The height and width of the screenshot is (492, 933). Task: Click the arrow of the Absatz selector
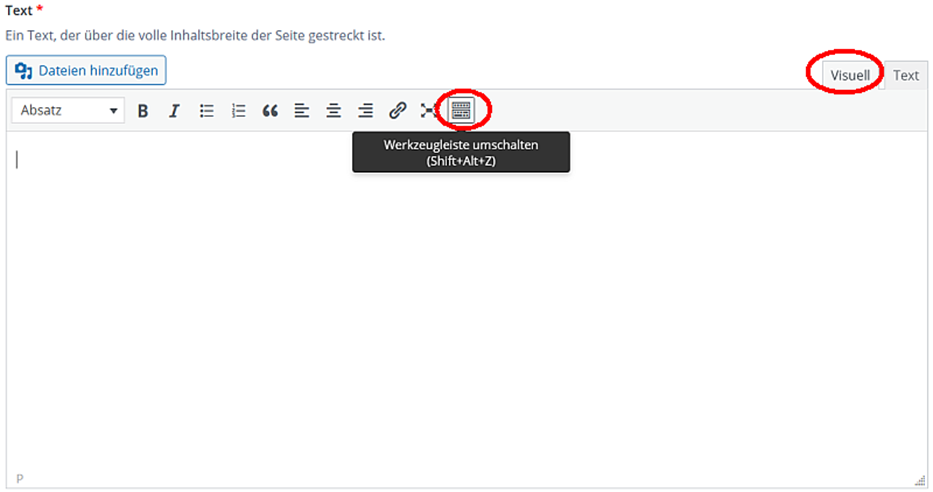coord(113,111)
